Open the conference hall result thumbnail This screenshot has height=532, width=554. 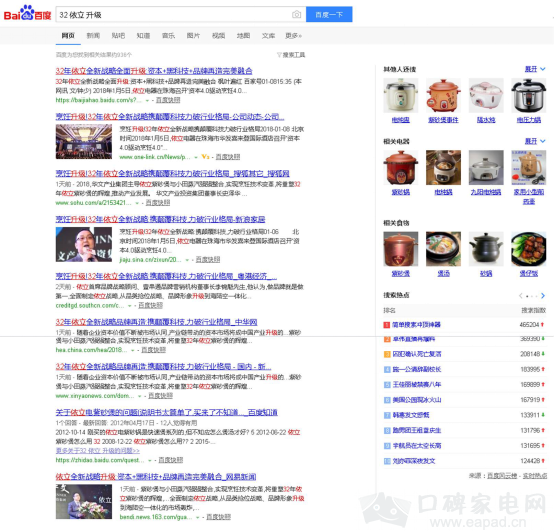tap(84, 142)
